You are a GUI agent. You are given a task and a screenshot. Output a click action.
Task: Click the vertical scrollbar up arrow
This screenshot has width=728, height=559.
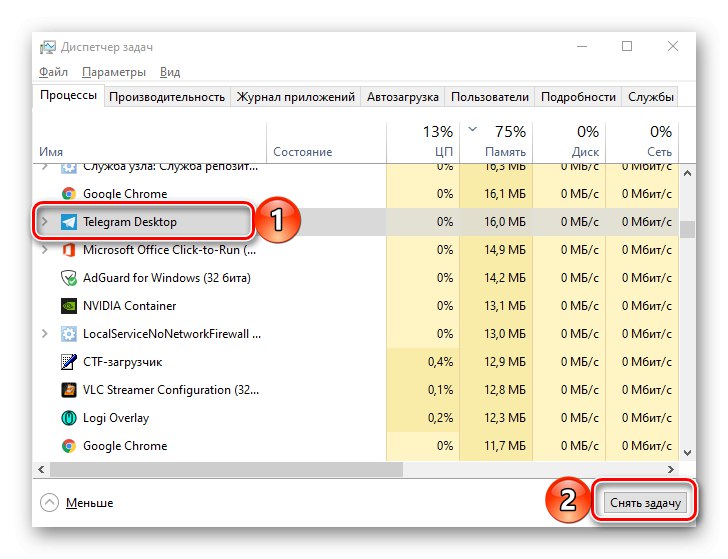point(688,173)
